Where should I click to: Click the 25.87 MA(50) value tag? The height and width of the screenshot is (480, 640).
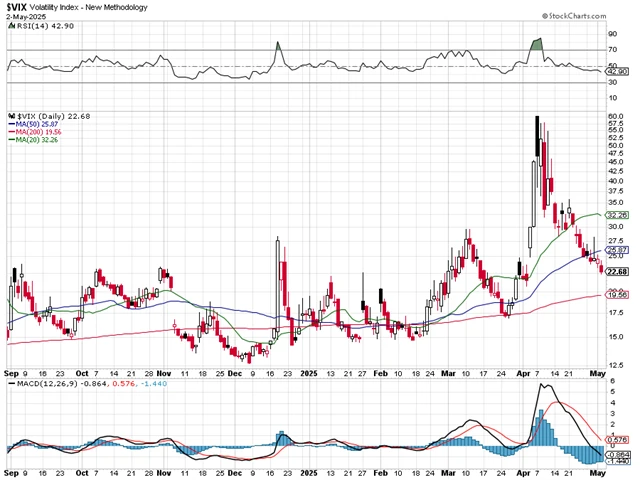tap(618, 250)
